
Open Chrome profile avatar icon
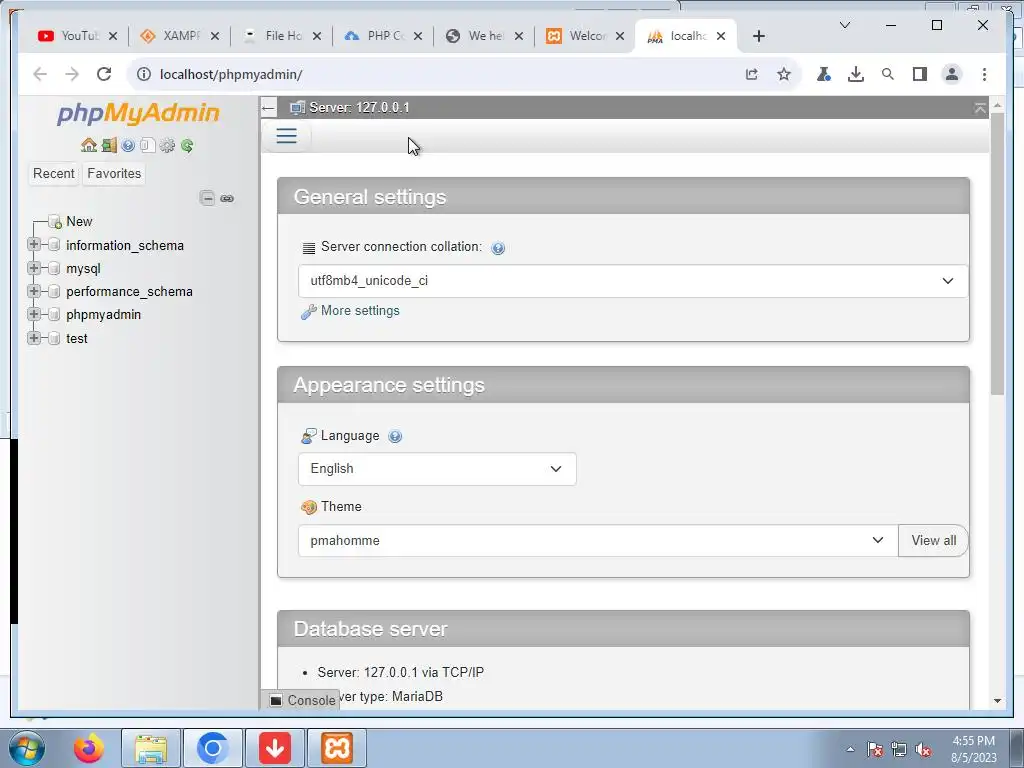(x=952, y=74)
